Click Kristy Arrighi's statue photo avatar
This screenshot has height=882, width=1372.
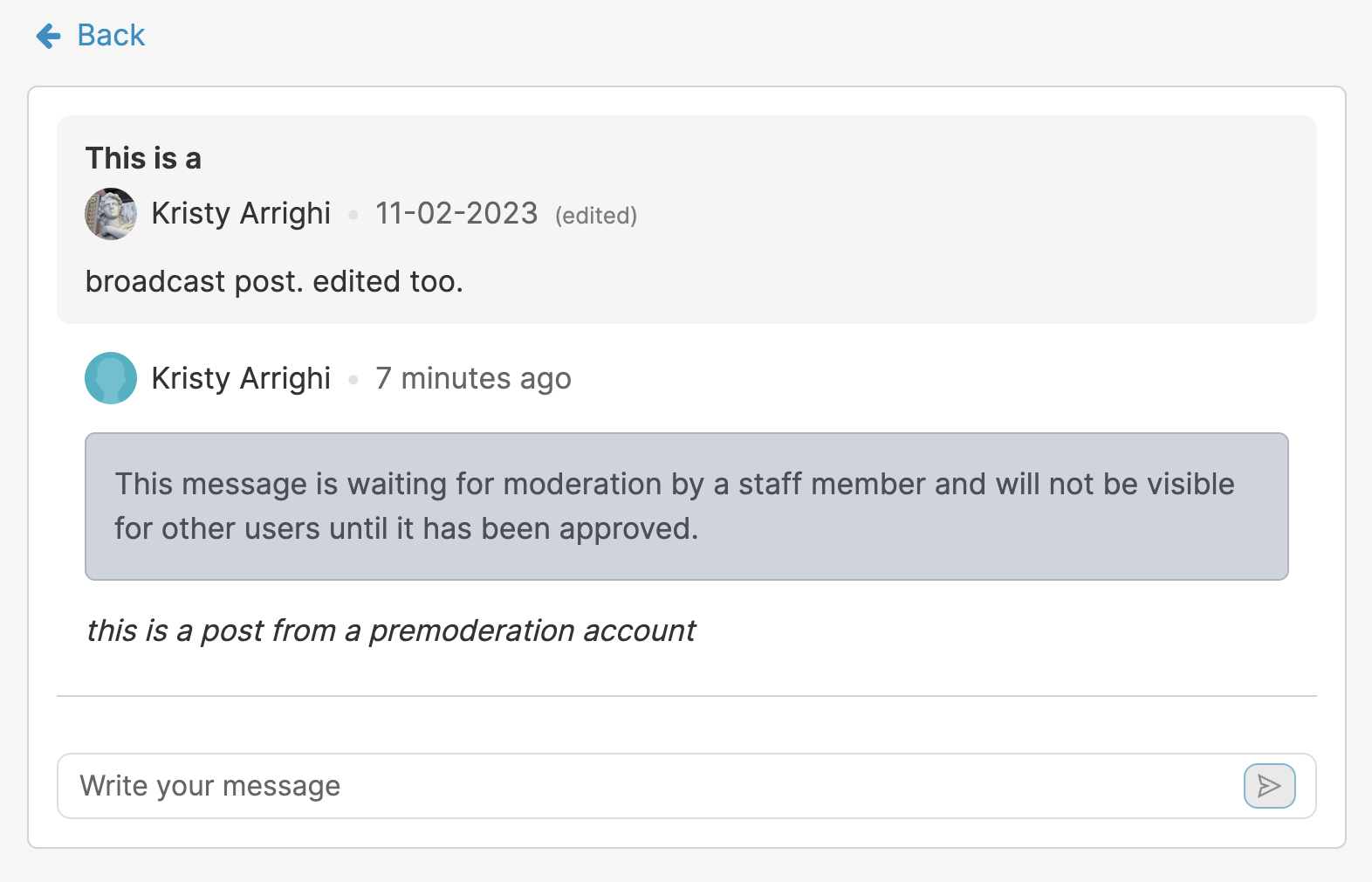click(x=111, y=214)
